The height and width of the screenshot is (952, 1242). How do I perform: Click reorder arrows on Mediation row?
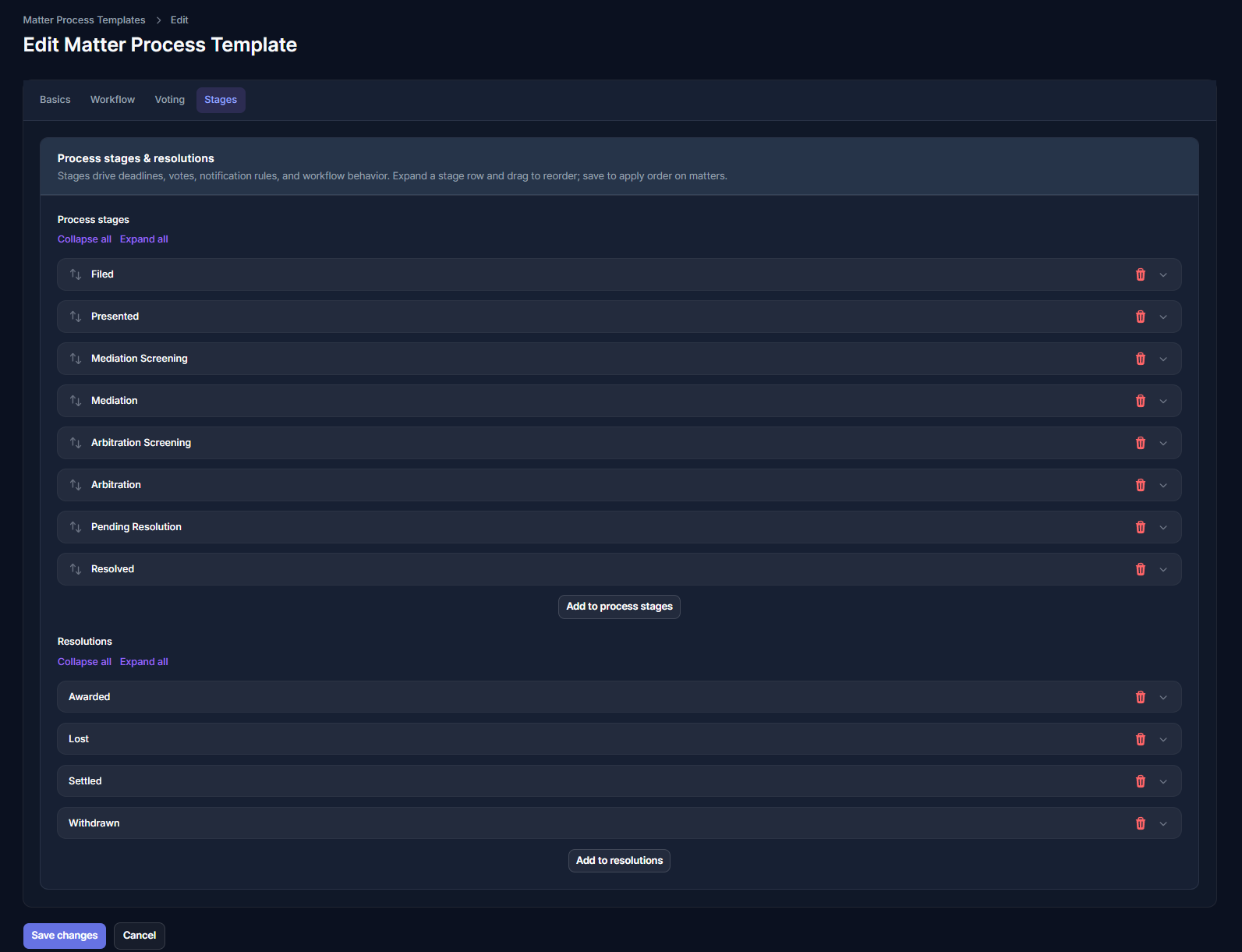click(76, 401)
